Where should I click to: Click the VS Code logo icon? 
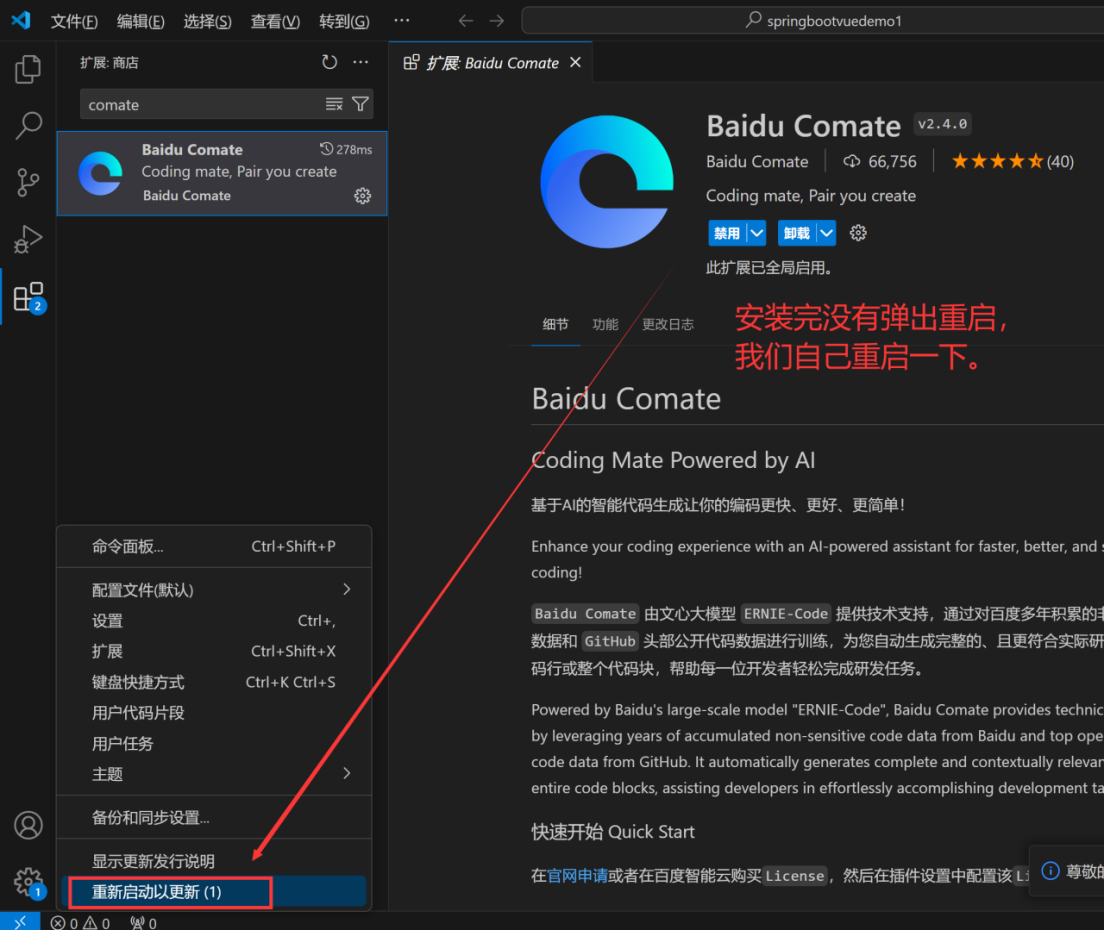(21, 20)
